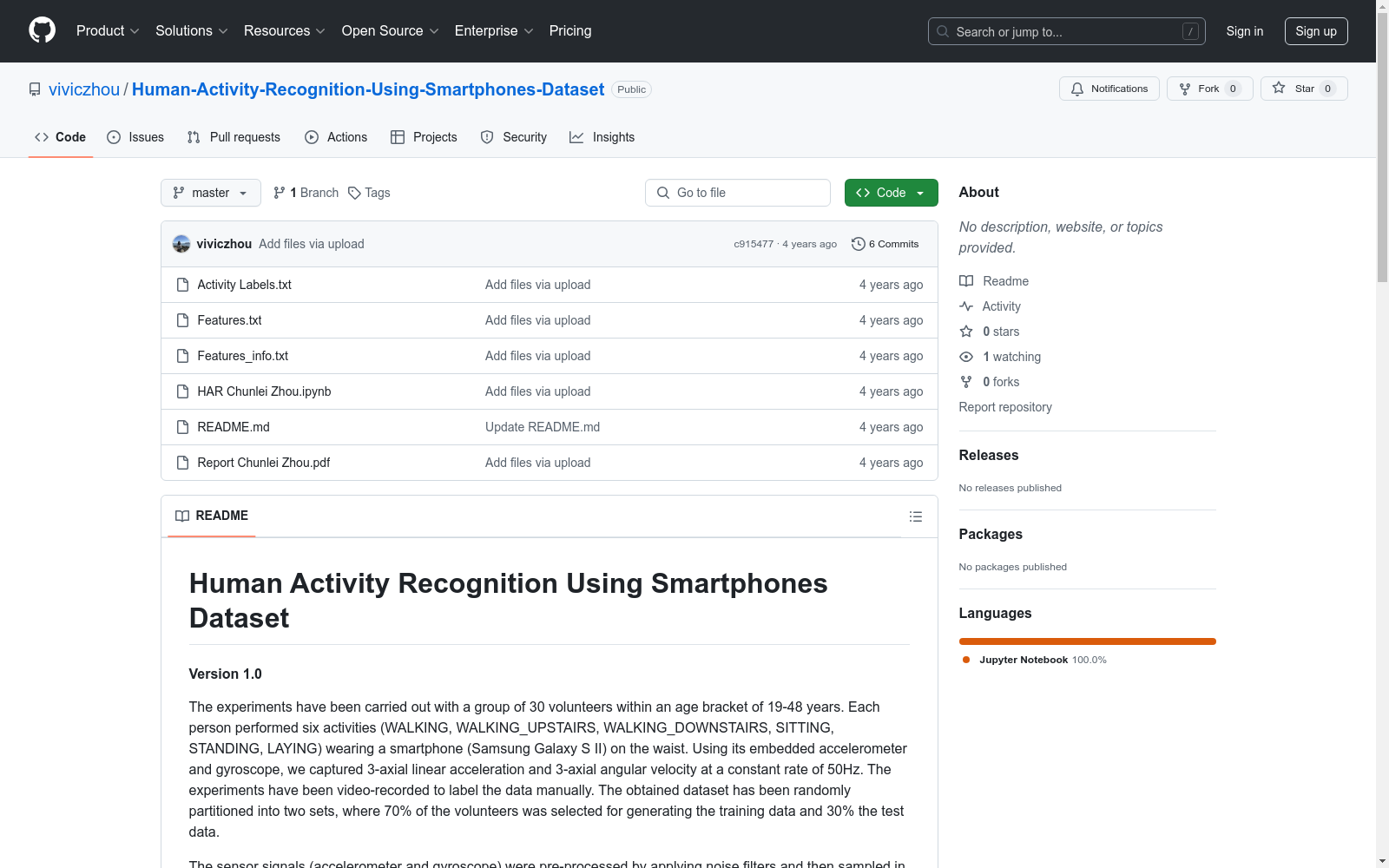Viewport: 1389px width, 868px height.
Task: Switch to the Pull requests tab
Action: (234, 137)
